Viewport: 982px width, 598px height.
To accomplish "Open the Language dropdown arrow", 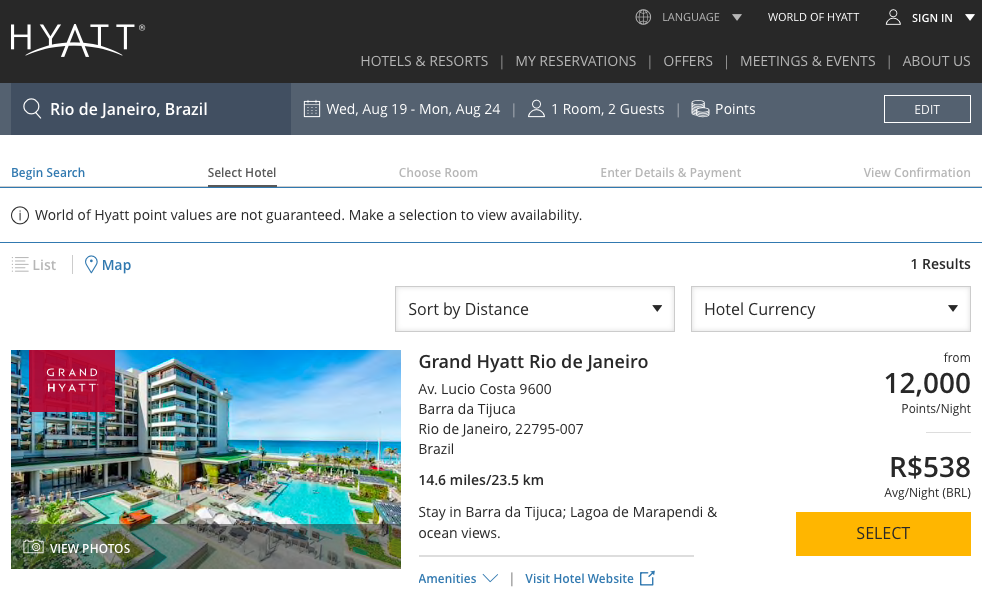I will pyautogui.click(x=737, y=18).
